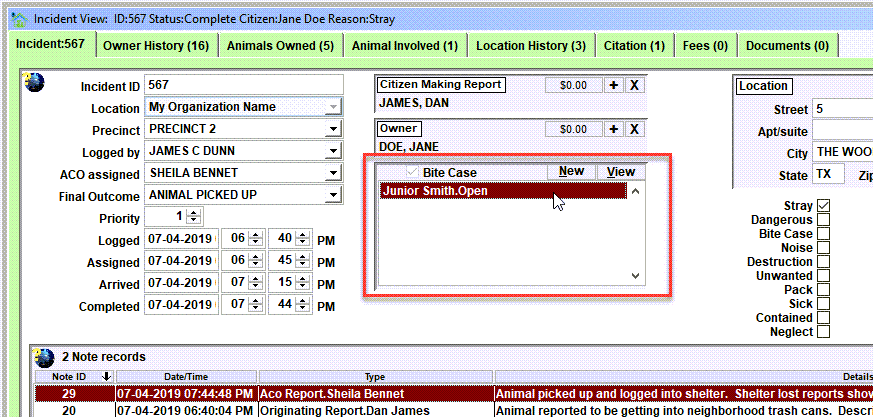
Task: Open the Citation (1) tab
Action: pyautogui.click(x=635, y=46)
